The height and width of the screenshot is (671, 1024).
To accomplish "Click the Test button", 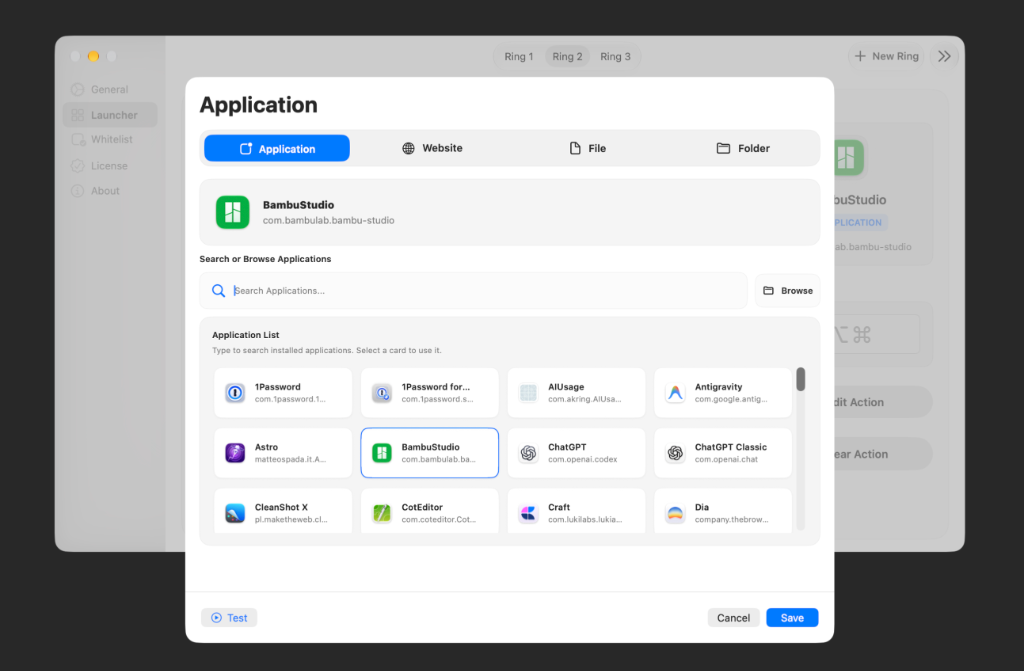I will [229, 617].
